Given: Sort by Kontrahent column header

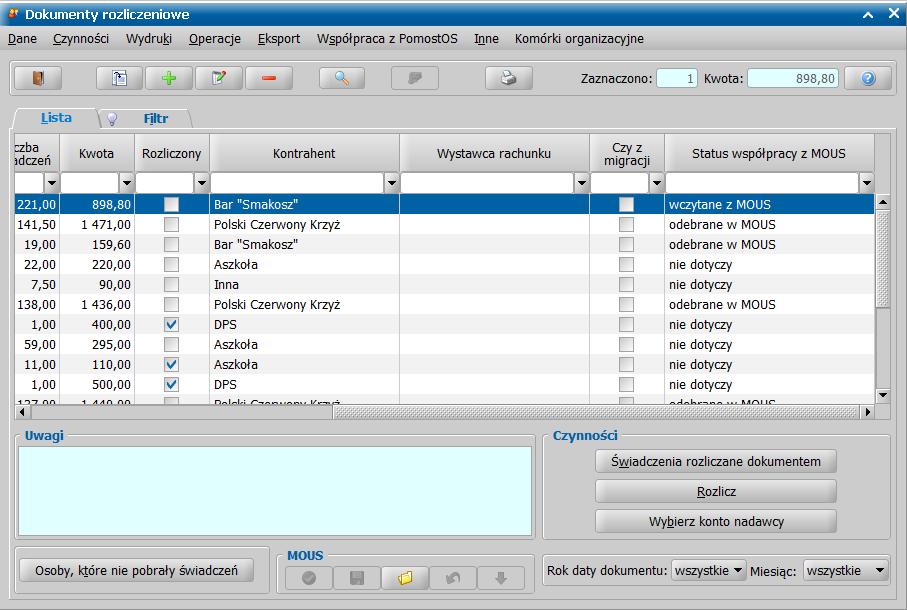Looking at the screenshot, I should pos(304,153).
